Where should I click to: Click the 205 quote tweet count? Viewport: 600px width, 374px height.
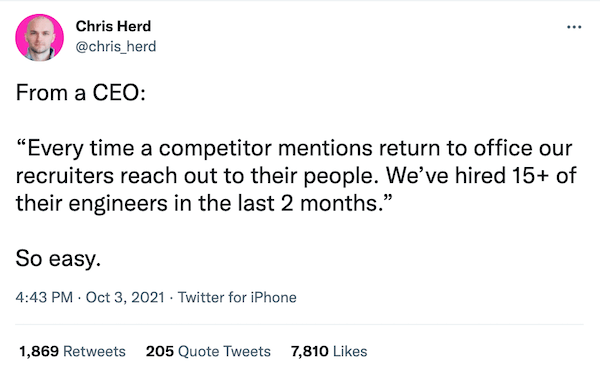[x=160, y=351]
